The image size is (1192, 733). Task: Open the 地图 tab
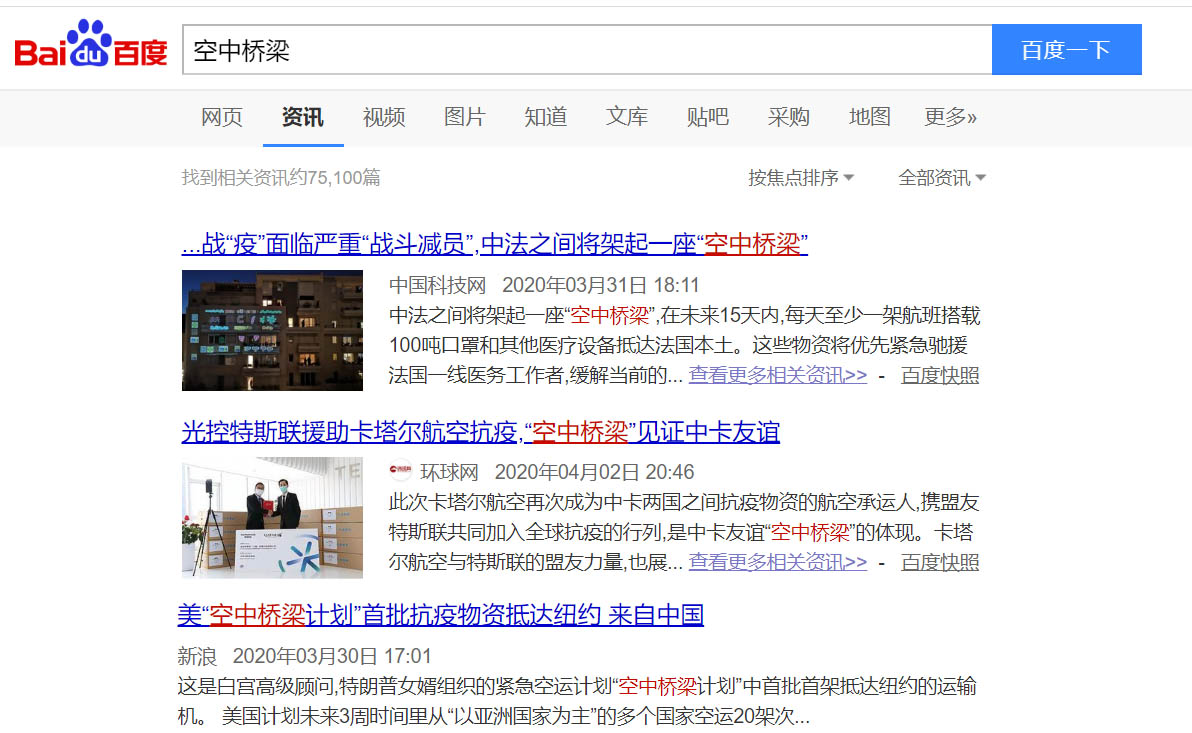tap(870, 117)
